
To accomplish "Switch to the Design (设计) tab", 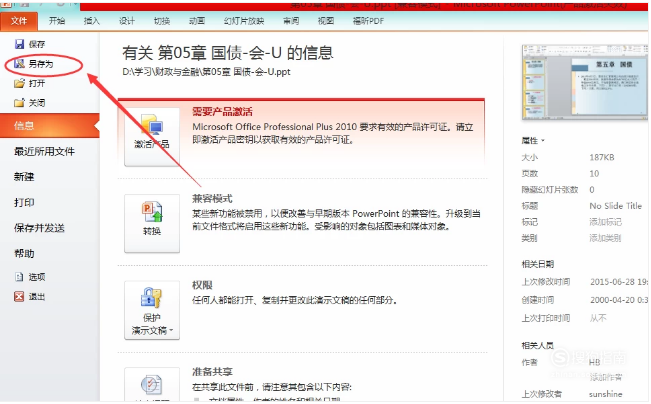I will (x=127, y=21).
